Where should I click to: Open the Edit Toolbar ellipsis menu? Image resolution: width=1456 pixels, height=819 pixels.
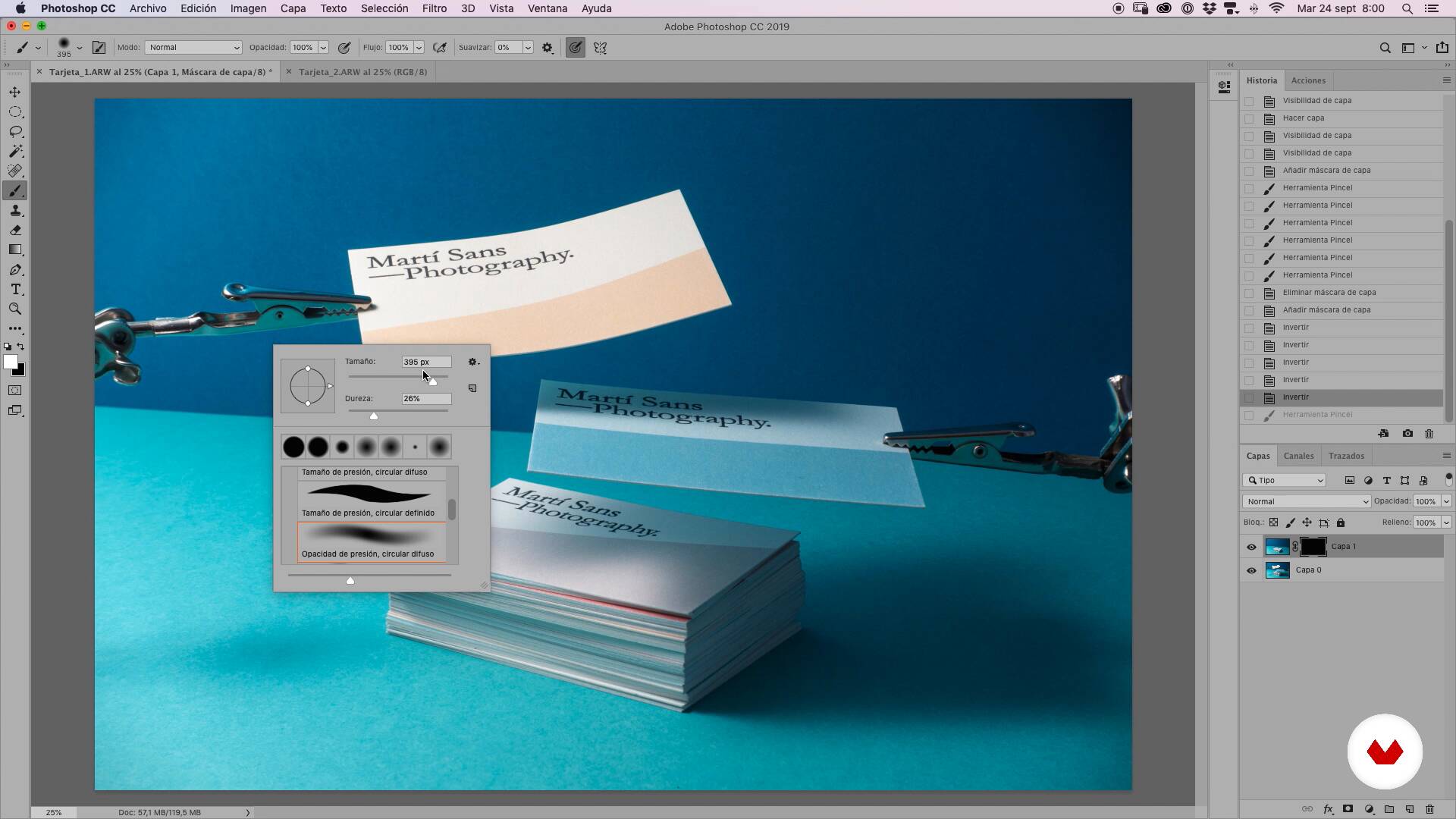[15, 329]
